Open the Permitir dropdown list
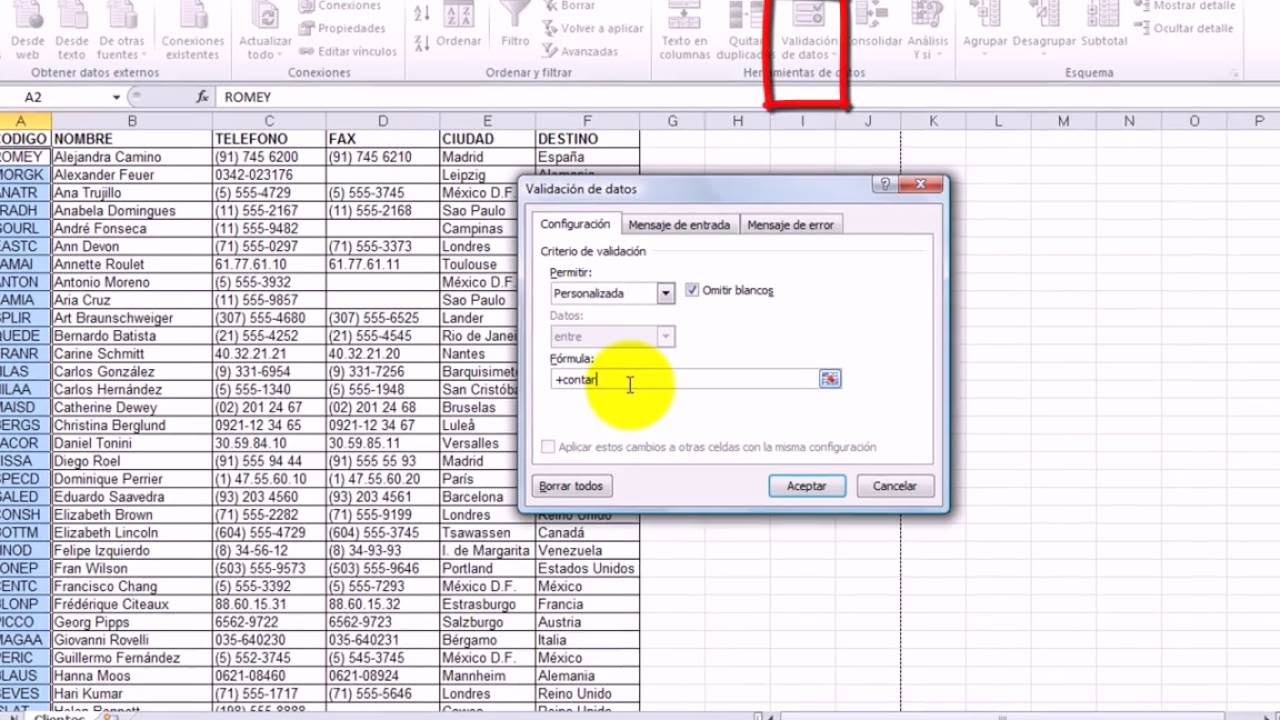The height and width of the screenshot is (720, 1280). (666, 293)
